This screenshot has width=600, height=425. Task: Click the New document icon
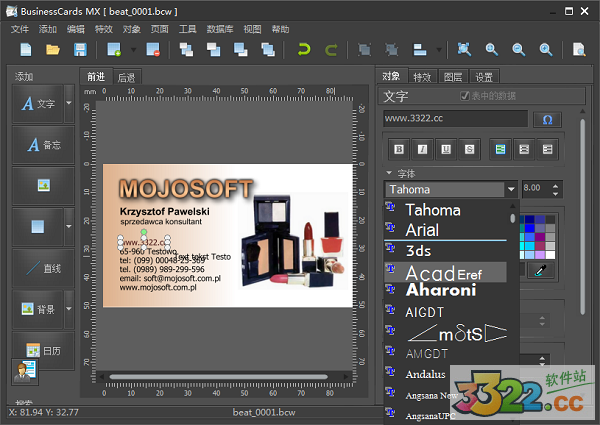pyautogui.click(x=26, y=50)
